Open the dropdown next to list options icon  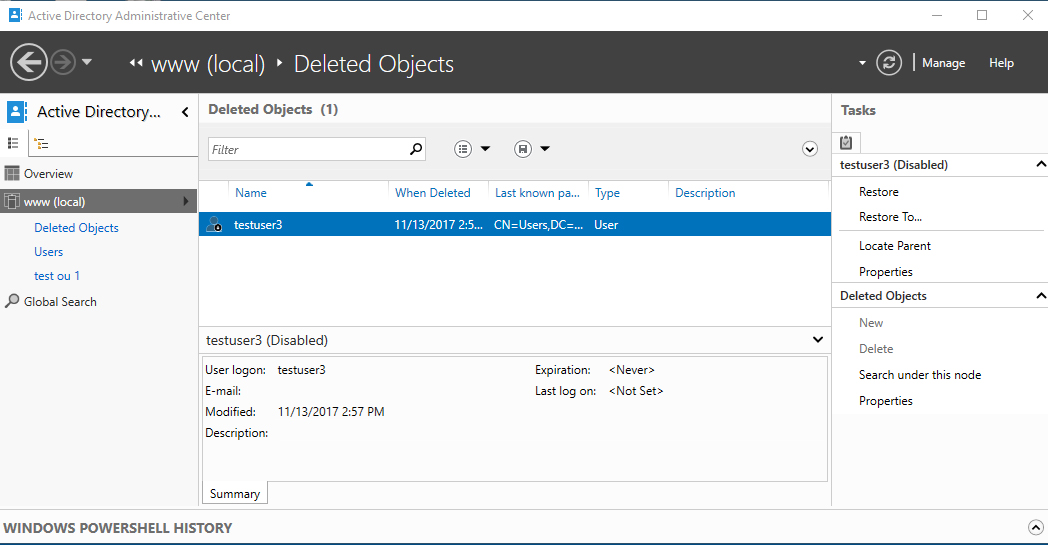(x=485, y=149)
